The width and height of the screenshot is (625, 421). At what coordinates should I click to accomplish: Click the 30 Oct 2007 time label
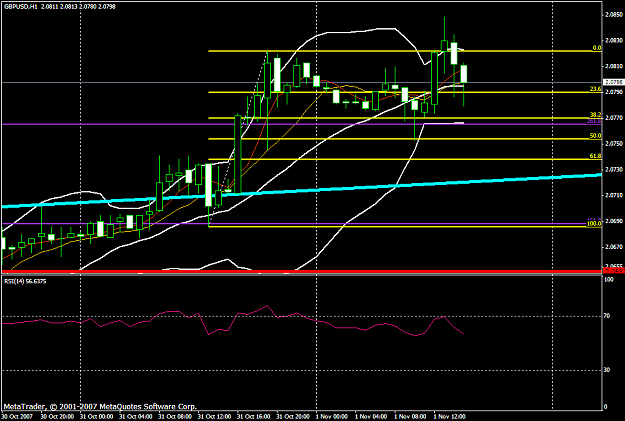click(x=17, y=417)
